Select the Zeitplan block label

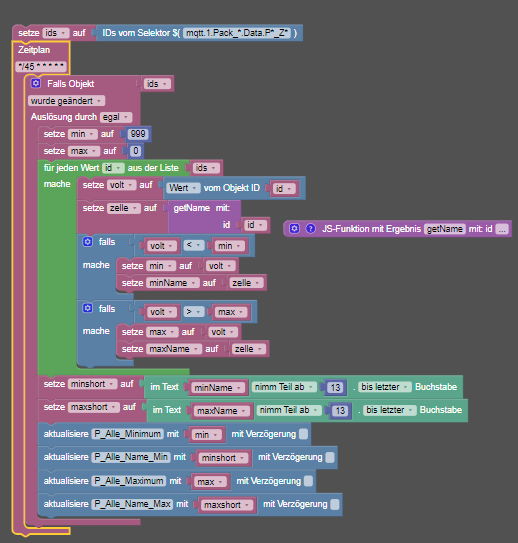click(x=34, y=50)
